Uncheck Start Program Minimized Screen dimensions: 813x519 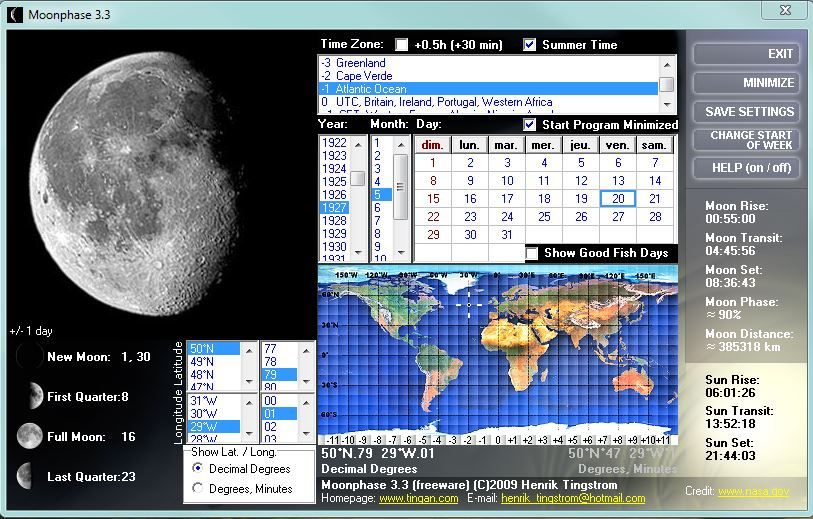pos(530,125)
